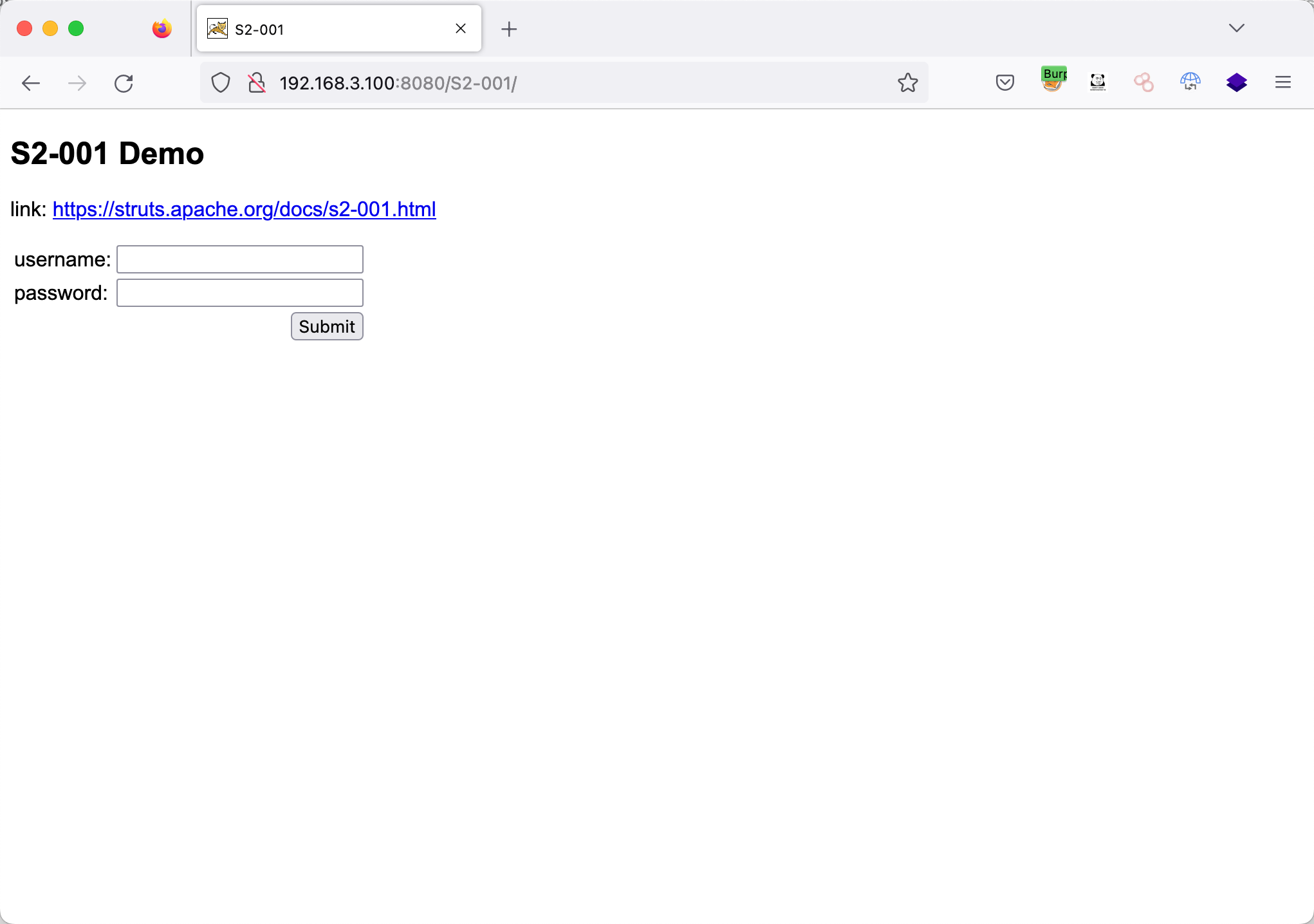The image size is (1314, 924).
Task: Focus the password input field
Action: click(239, 293)
